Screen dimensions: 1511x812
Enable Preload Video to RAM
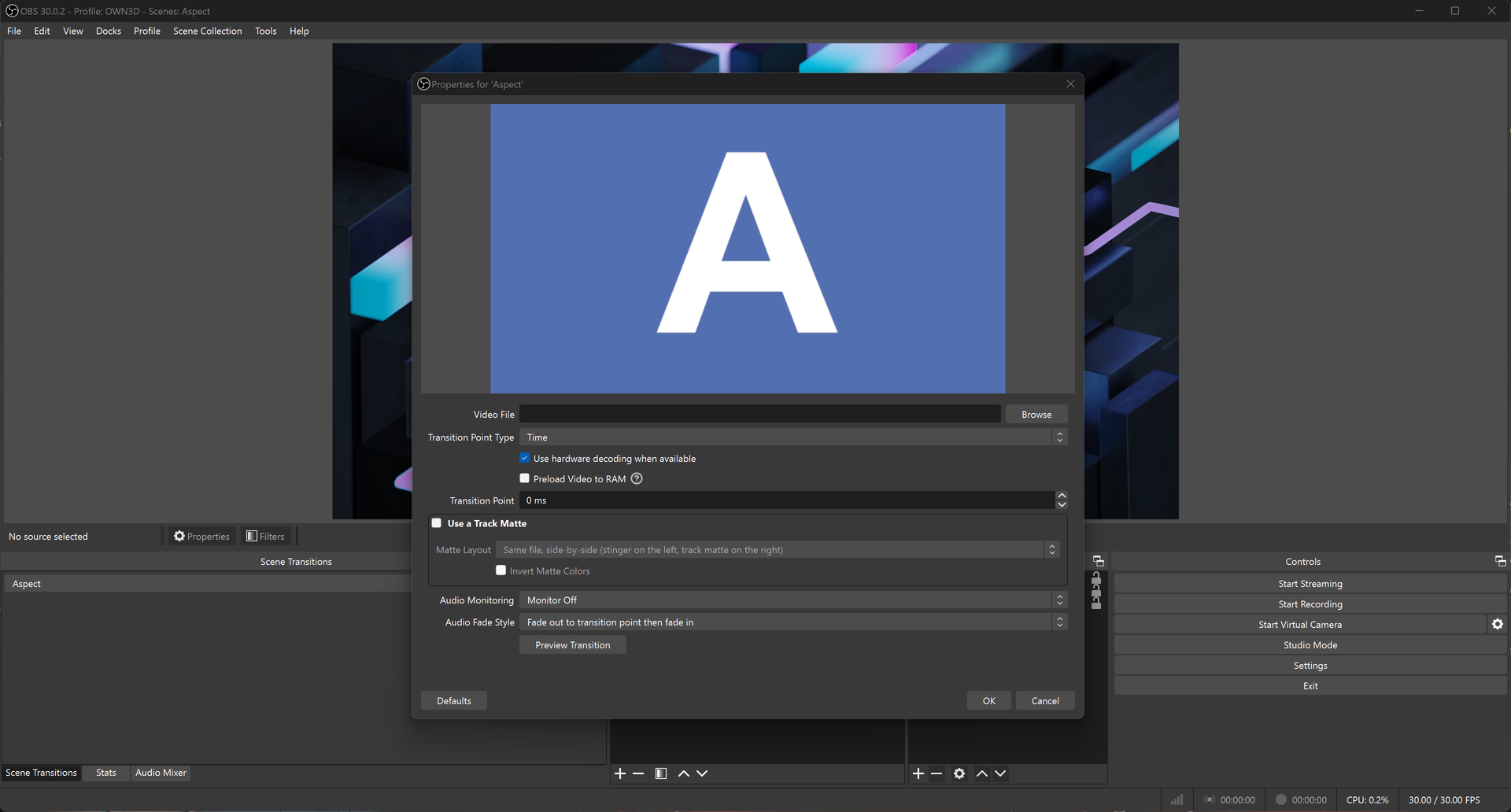pyautogui.click(x=524, y=478)
